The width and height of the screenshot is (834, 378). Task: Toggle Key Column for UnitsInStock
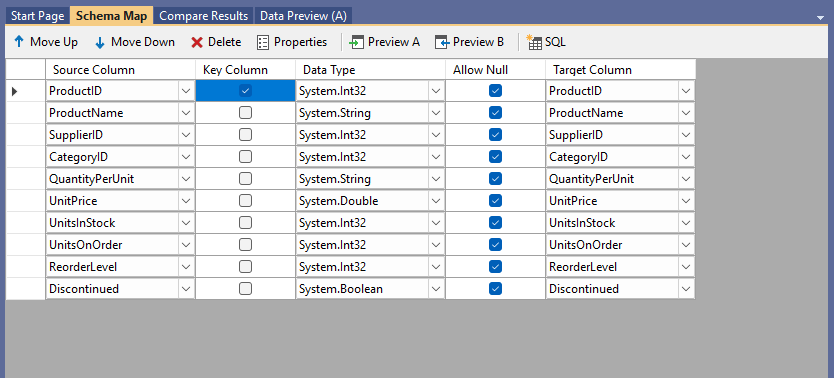pos(245,223)
